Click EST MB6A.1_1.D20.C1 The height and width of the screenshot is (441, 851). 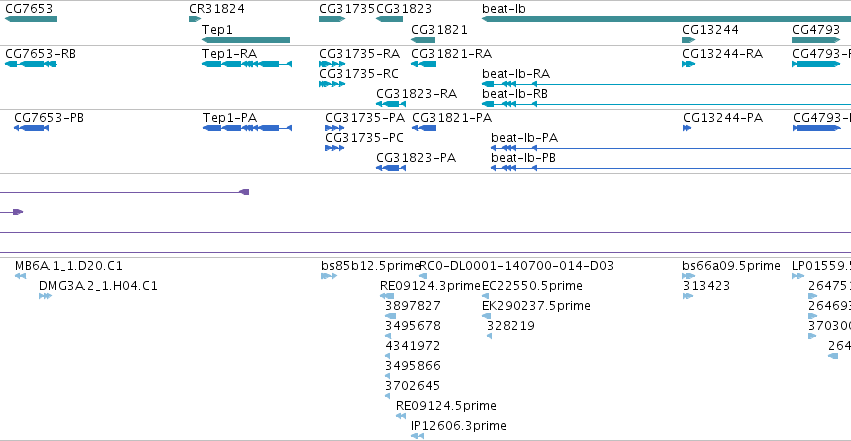tap(69, 266)
